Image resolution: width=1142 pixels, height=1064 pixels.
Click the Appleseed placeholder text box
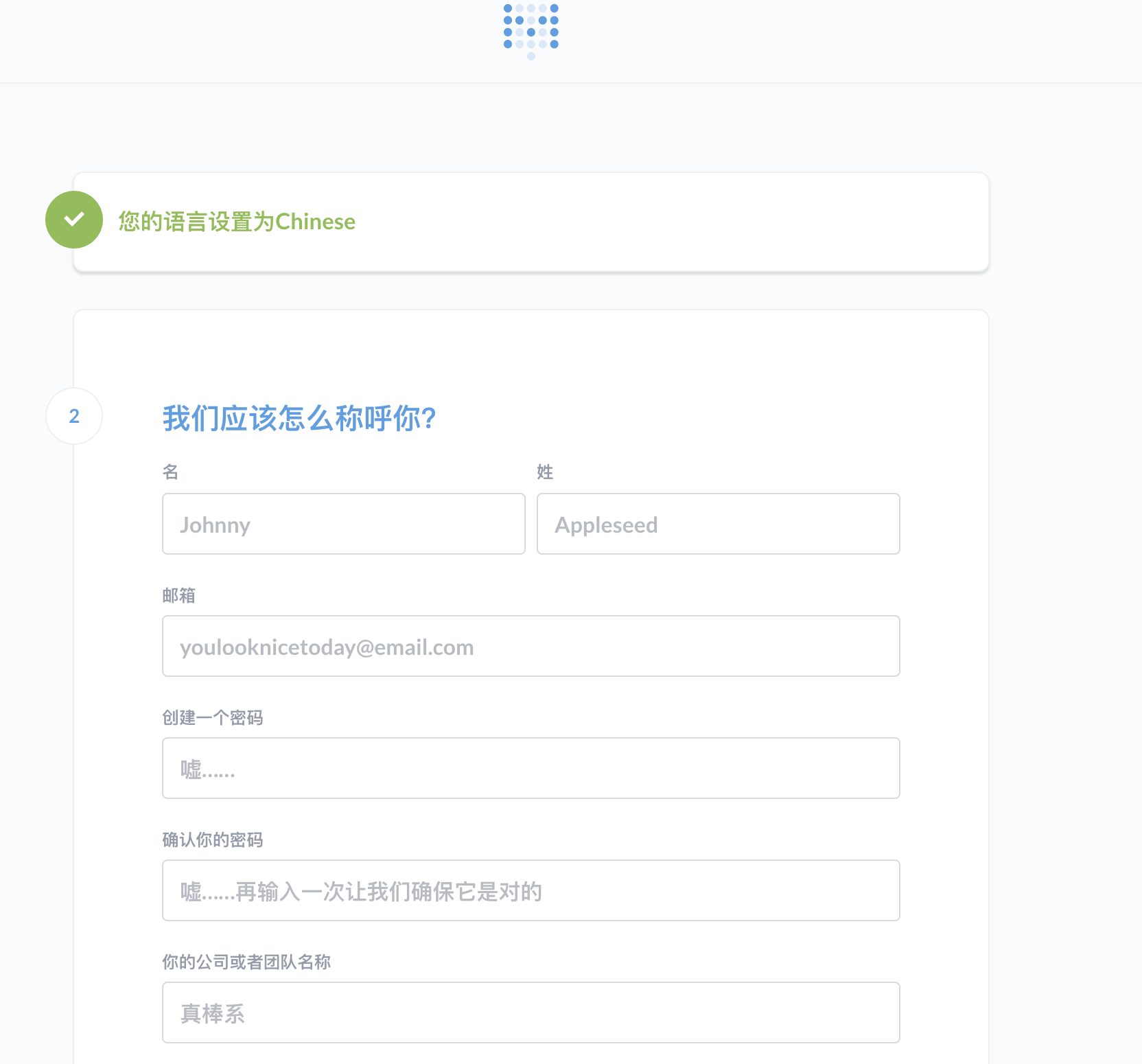click(718, 524)
